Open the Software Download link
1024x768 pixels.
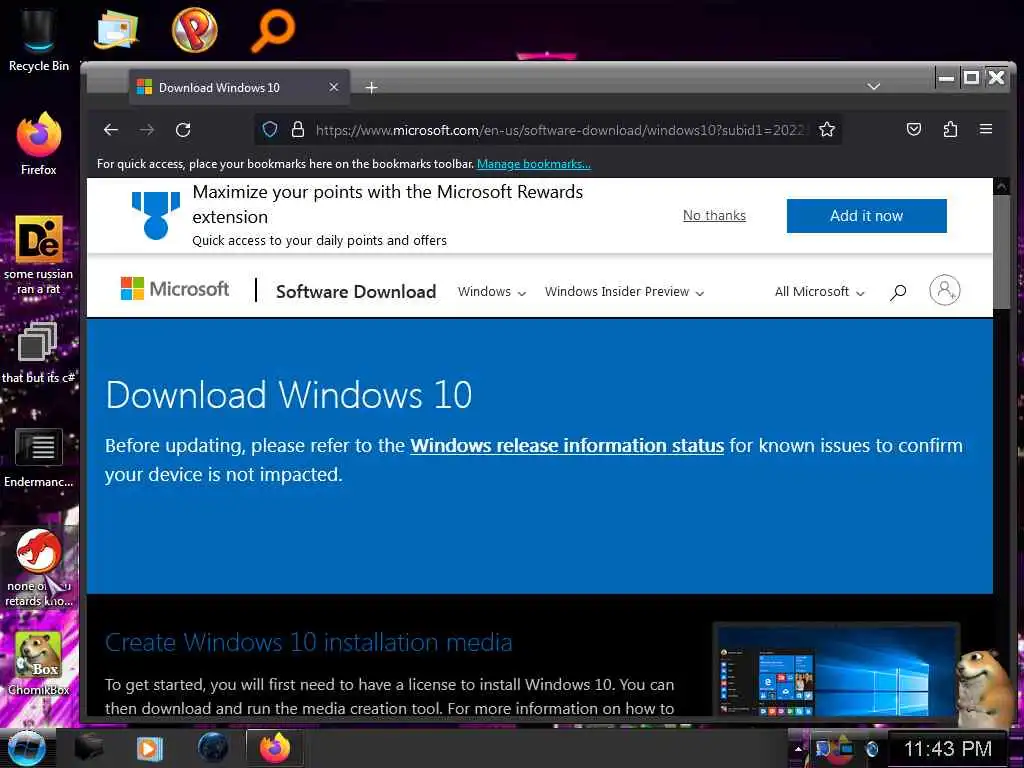[356, 291]
